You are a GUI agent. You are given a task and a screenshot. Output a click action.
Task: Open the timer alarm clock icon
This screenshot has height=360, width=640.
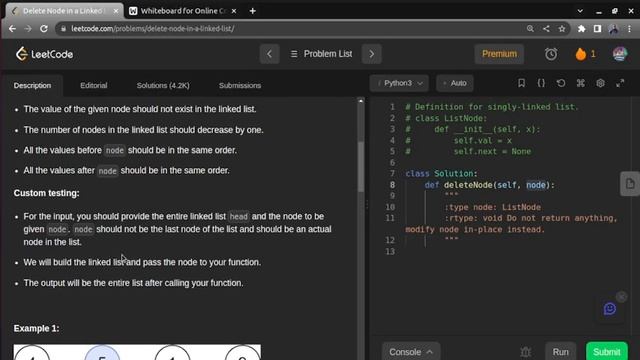[x=551, y=54]
